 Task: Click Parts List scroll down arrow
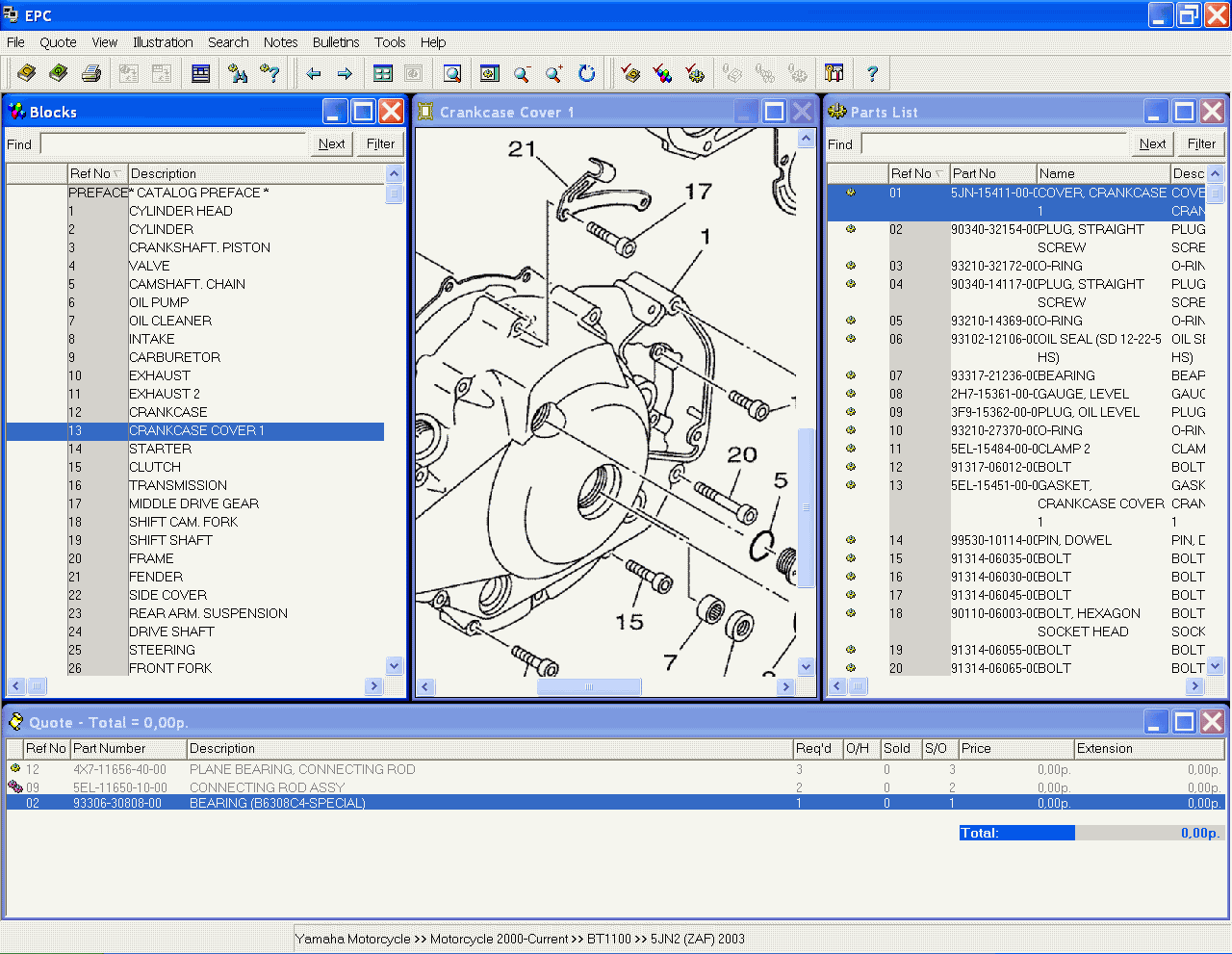1215,665
